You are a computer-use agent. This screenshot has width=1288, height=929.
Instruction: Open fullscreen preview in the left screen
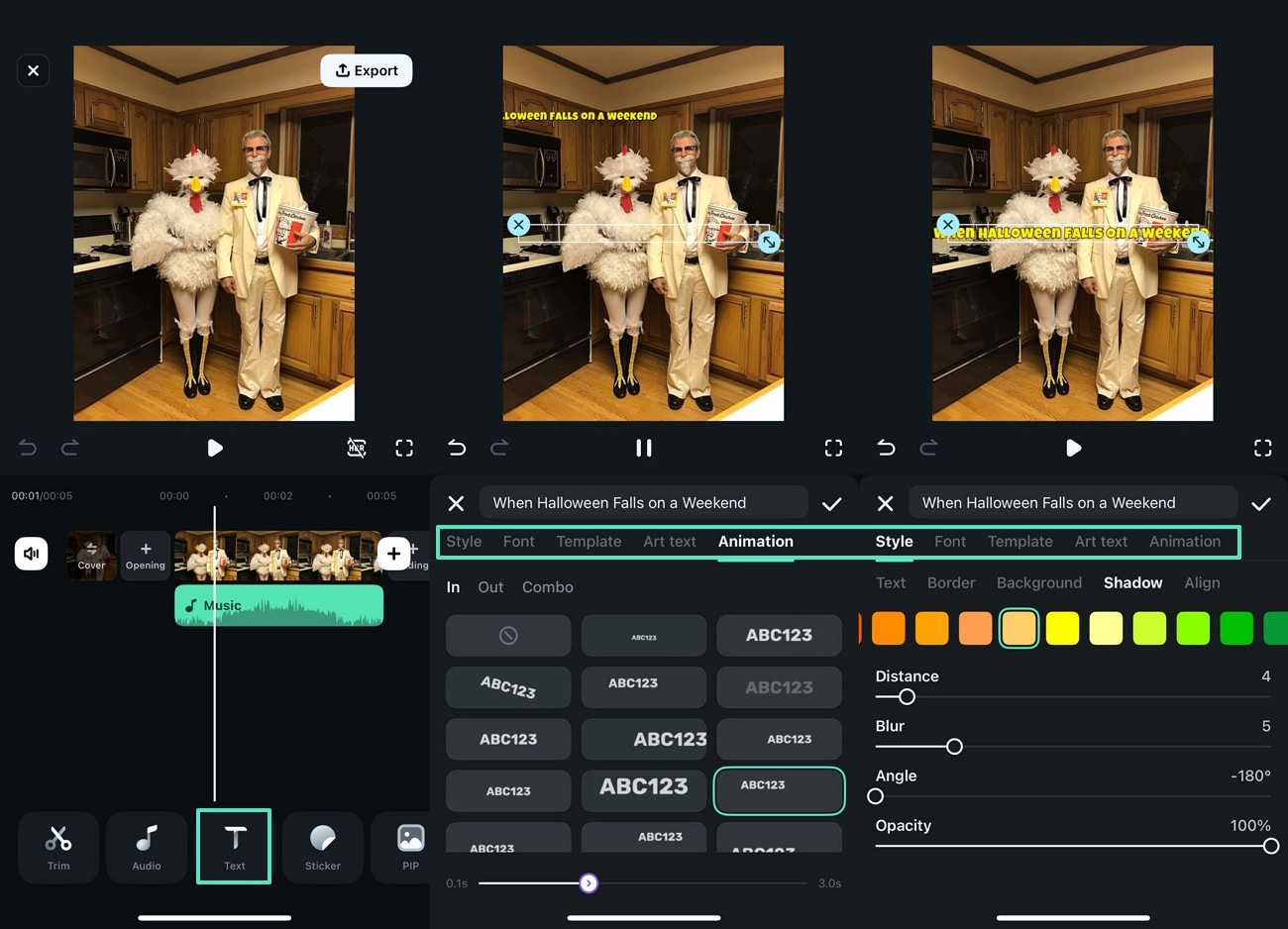click(404, 448)
